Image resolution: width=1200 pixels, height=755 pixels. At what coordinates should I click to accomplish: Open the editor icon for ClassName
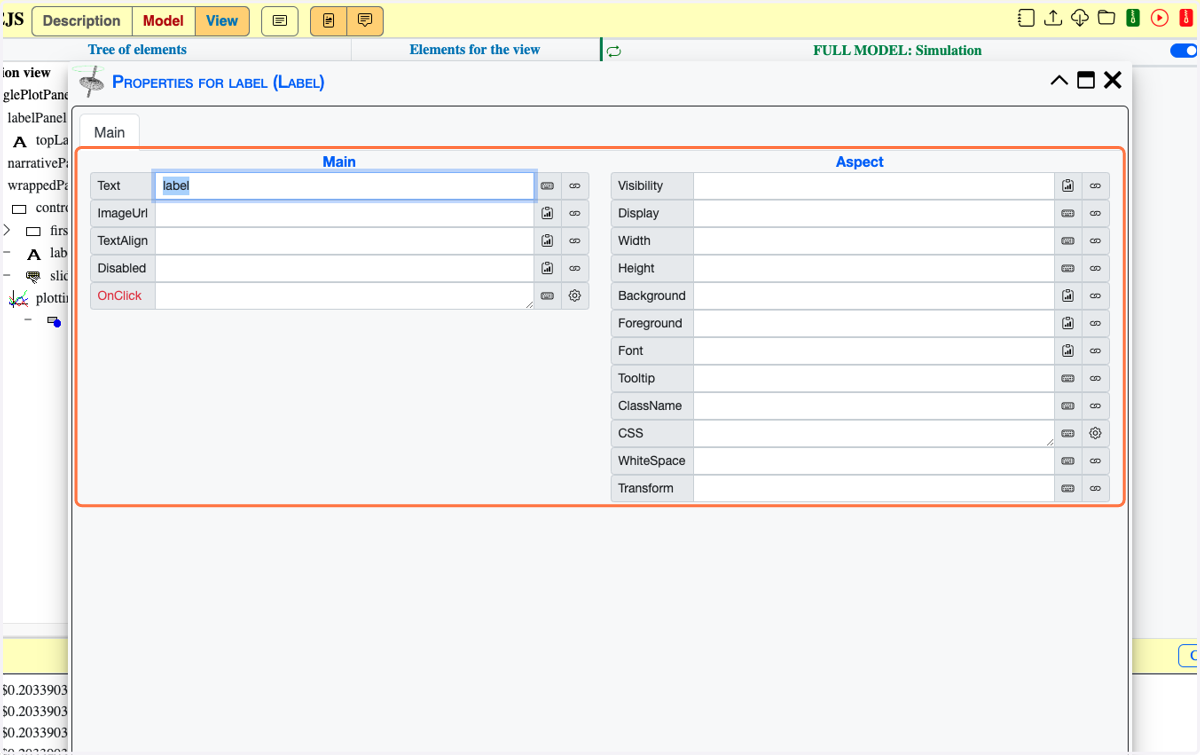coord(1068,406)
